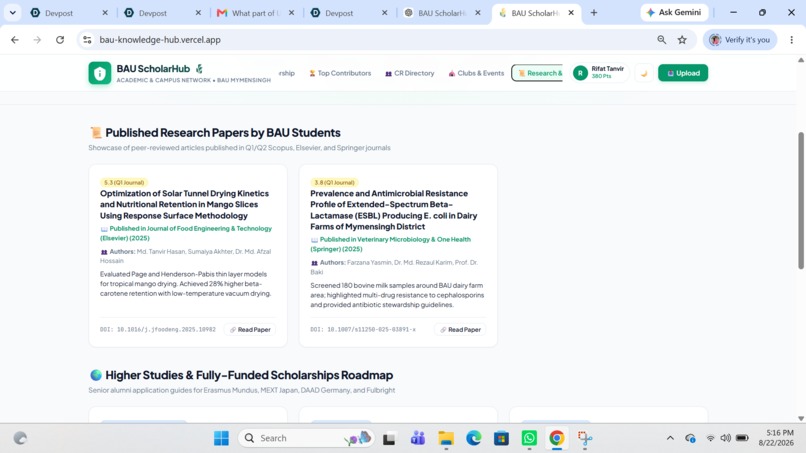806x453 pixels.
Task: Click the page vertical scrollbar thumb
Action: coord(801,201)
